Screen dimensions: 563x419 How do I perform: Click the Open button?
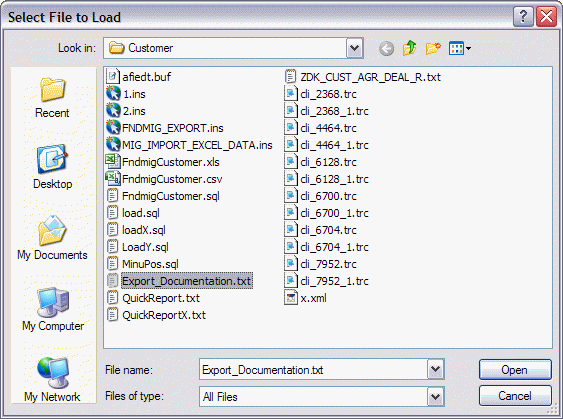point(515,369)
